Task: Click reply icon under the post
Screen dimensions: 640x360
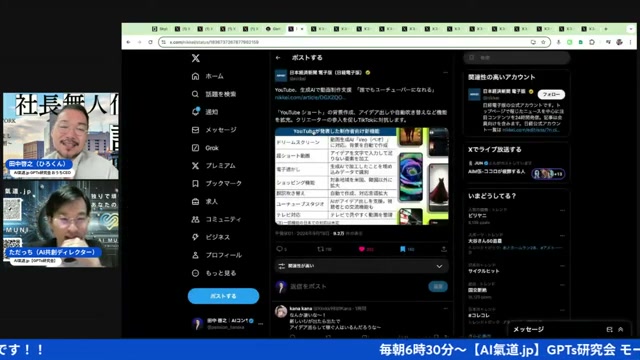Action: pyautogui.click(x=280, y=249)
